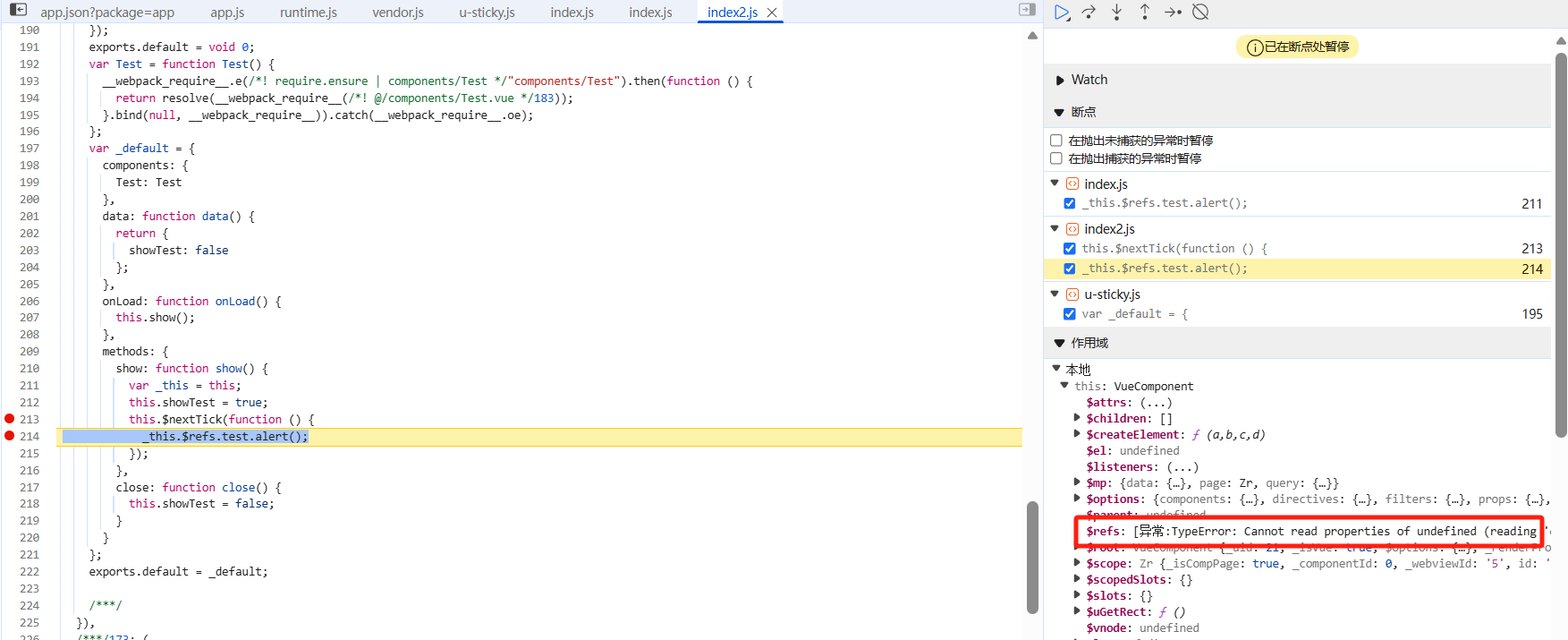Deactivate all breakpoints icon

1201,13
